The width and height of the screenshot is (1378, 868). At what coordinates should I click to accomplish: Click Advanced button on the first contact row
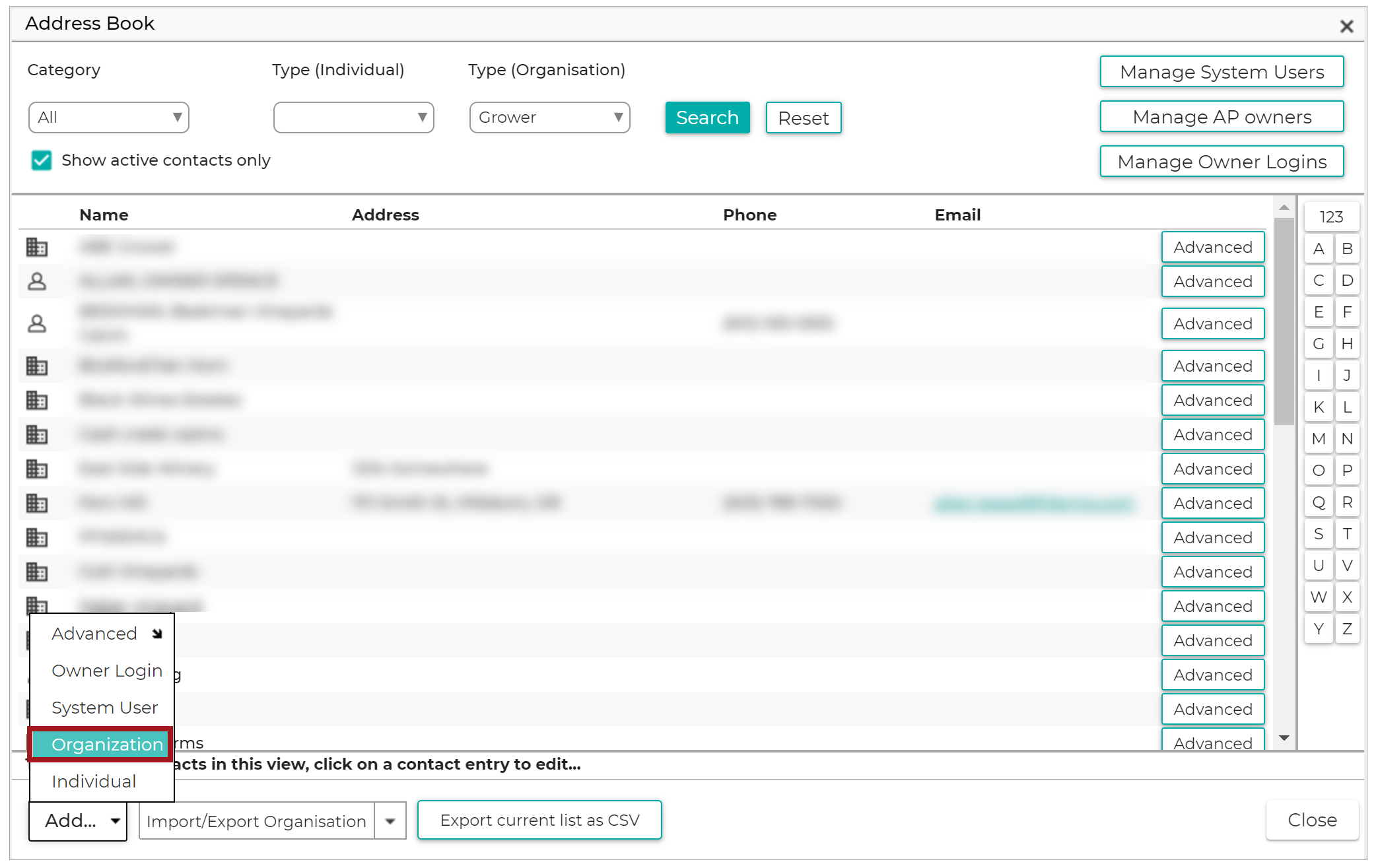[1213, 248]
